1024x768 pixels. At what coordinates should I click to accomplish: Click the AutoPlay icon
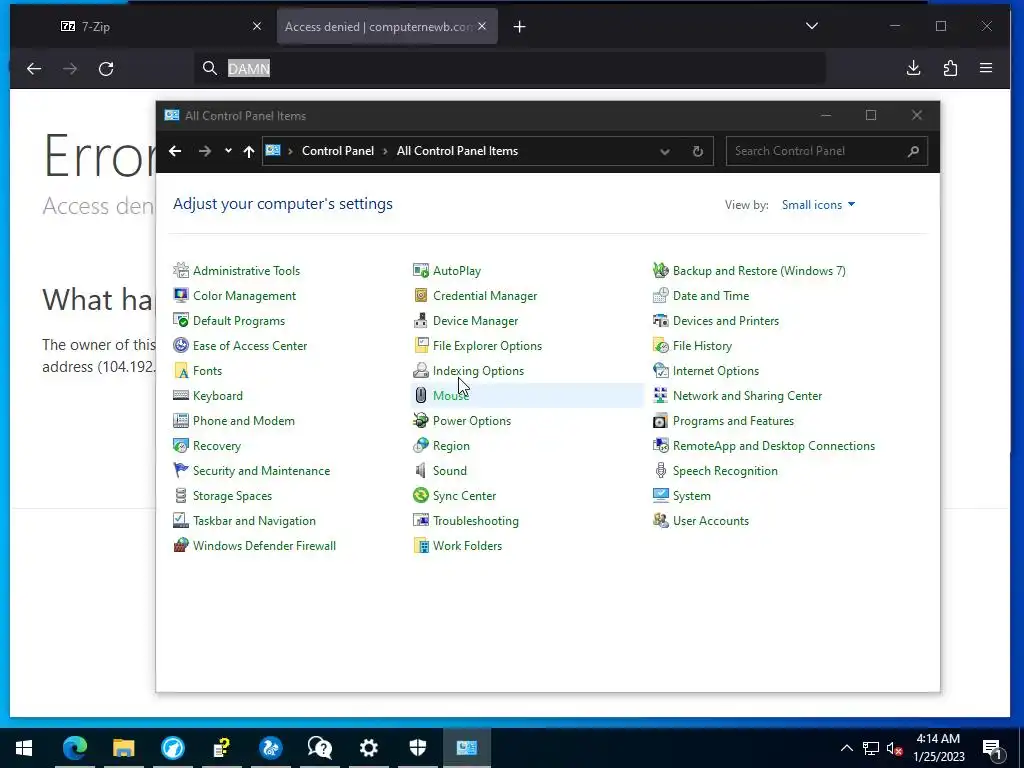(421, 270)
